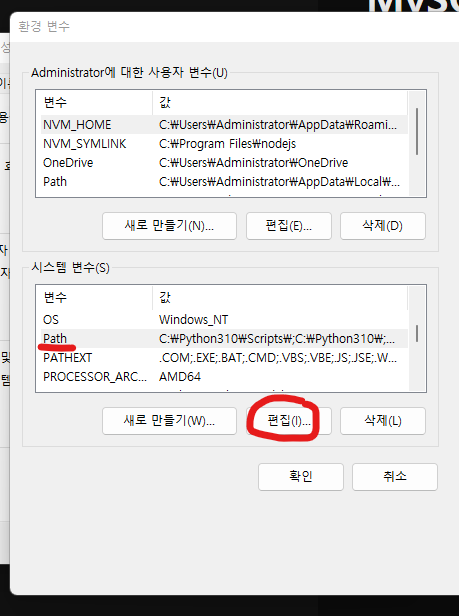Click the C:\Program Files\nodejs value cell
This screenshot has height=616, width=459.
click(x=227, y=144)
